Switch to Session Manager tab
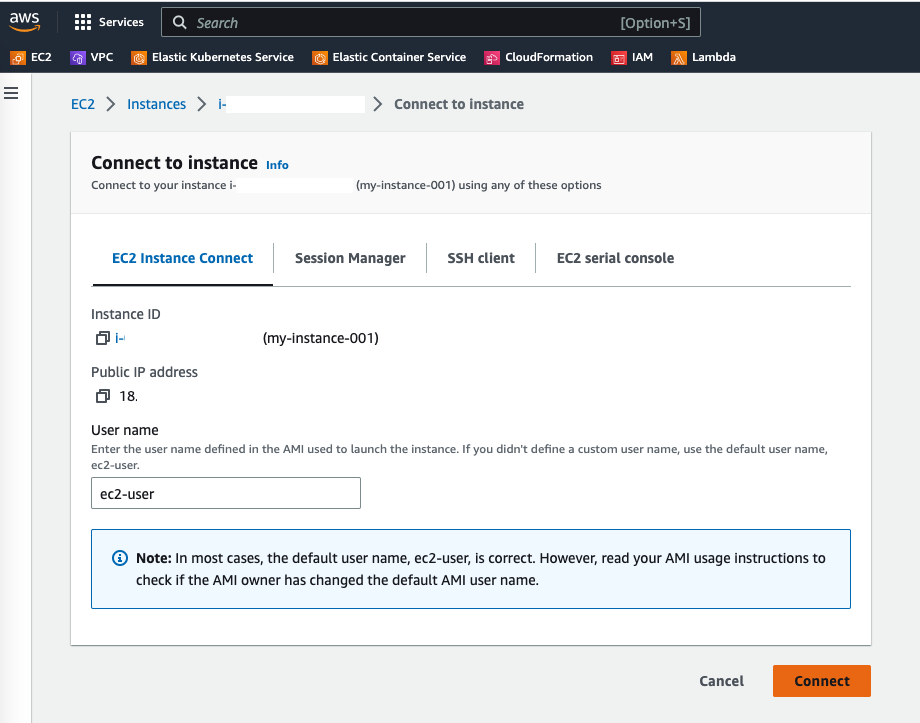 pos(350,258)
